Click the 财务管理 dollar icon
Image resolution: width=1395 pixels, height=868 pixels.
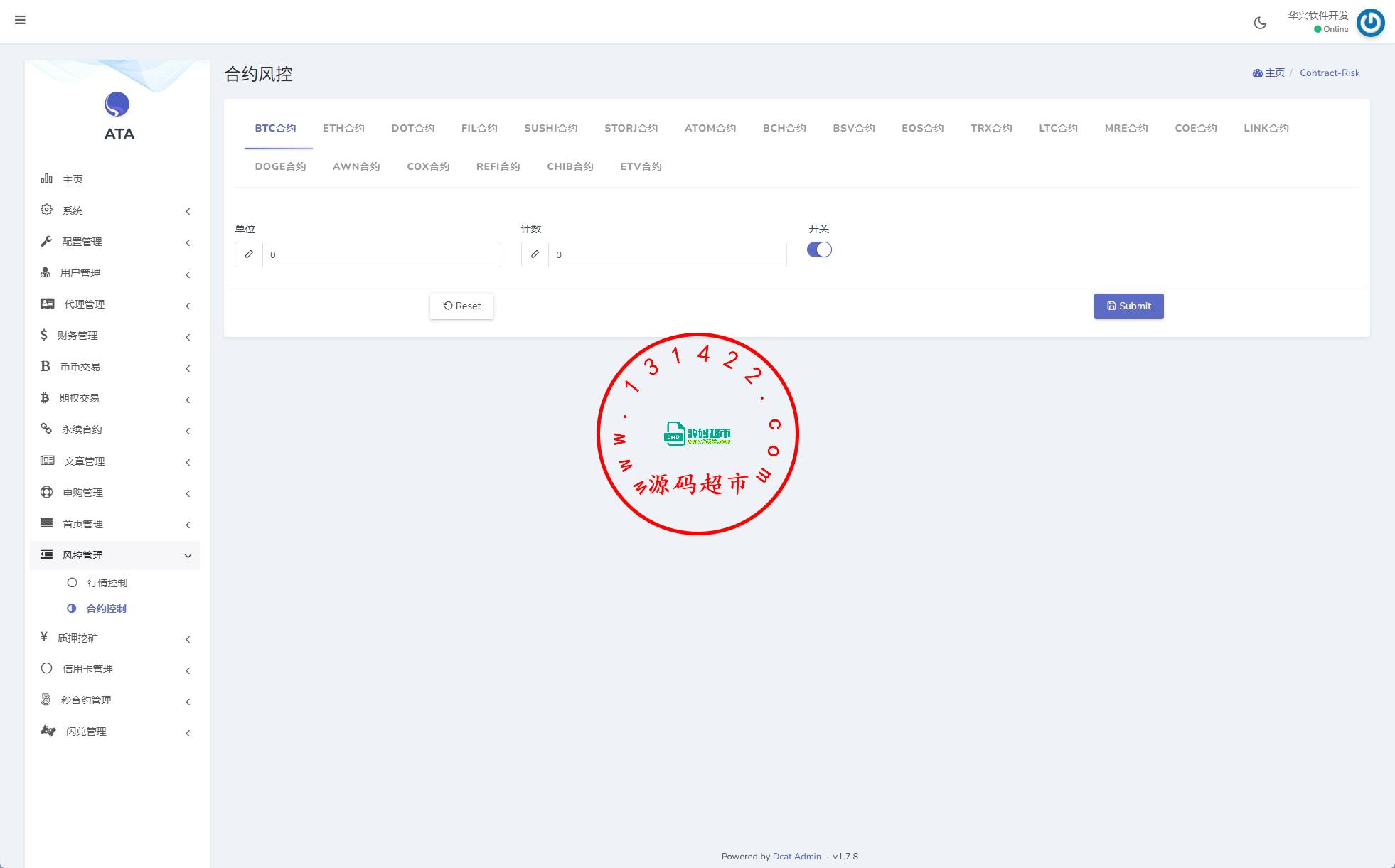(x=44, y=335)
